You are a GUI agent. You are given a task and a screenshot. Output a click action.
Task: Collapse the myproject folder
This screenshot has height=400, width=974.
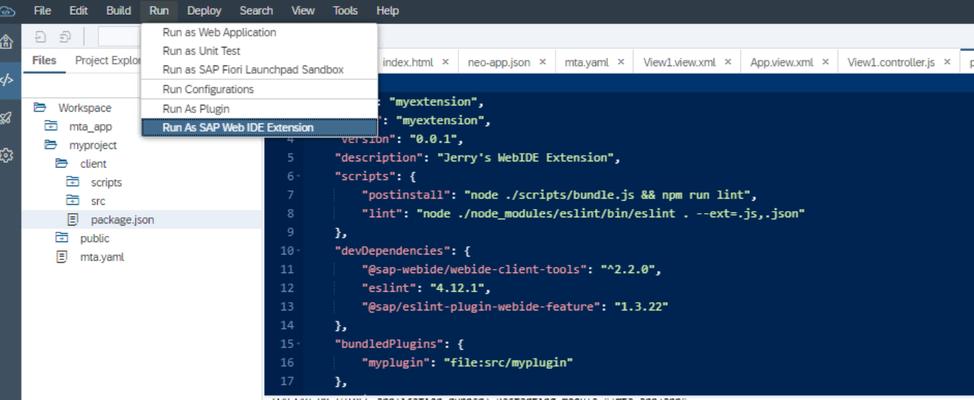[x=50, y=145]
